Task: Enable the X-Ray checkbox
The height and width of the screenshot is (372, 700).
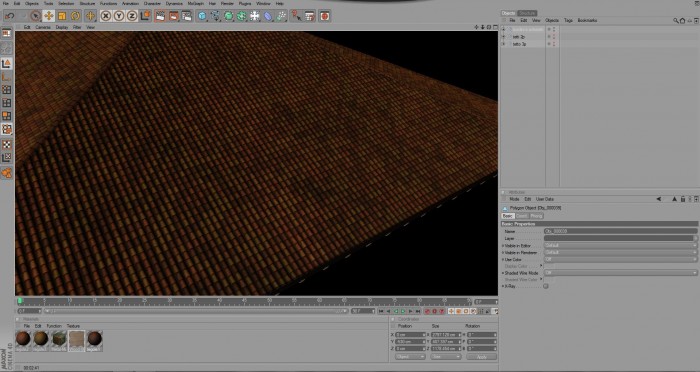Action: pyautogui.click(x=546, y=286)
